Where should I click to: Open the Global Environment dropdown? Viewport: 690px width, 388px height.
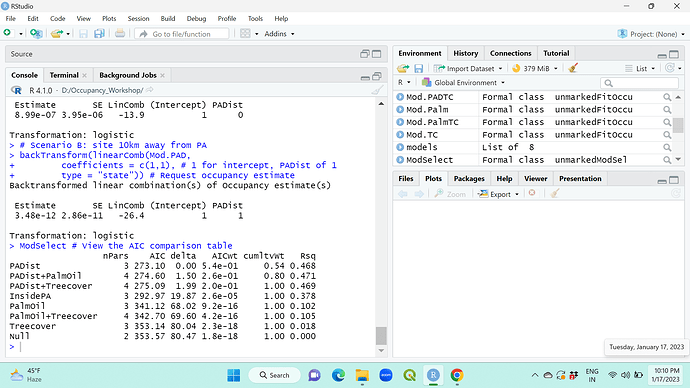(x=463, y=83)
